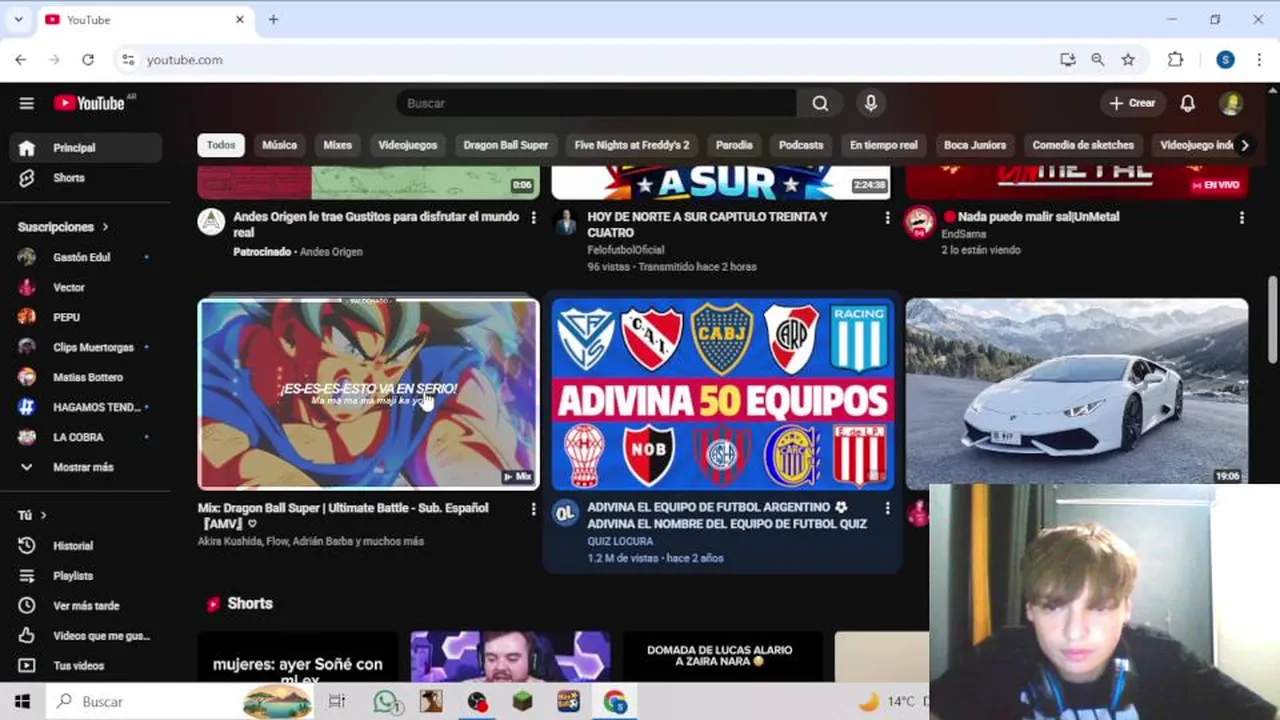Open Clips Muertorgas subscription
This screenshot has width=1280, height=720.
point(86,347)
